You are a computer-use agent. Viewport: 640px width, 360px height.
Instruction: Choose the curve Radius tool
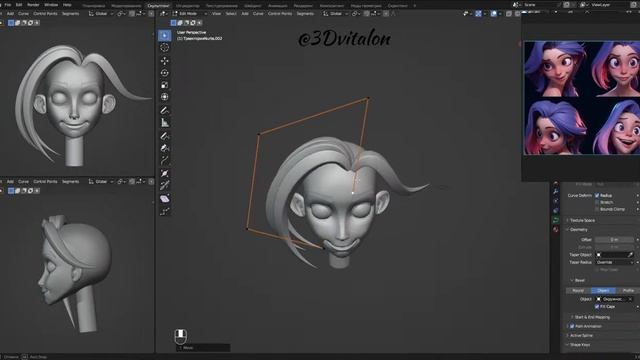pos(164,173)
